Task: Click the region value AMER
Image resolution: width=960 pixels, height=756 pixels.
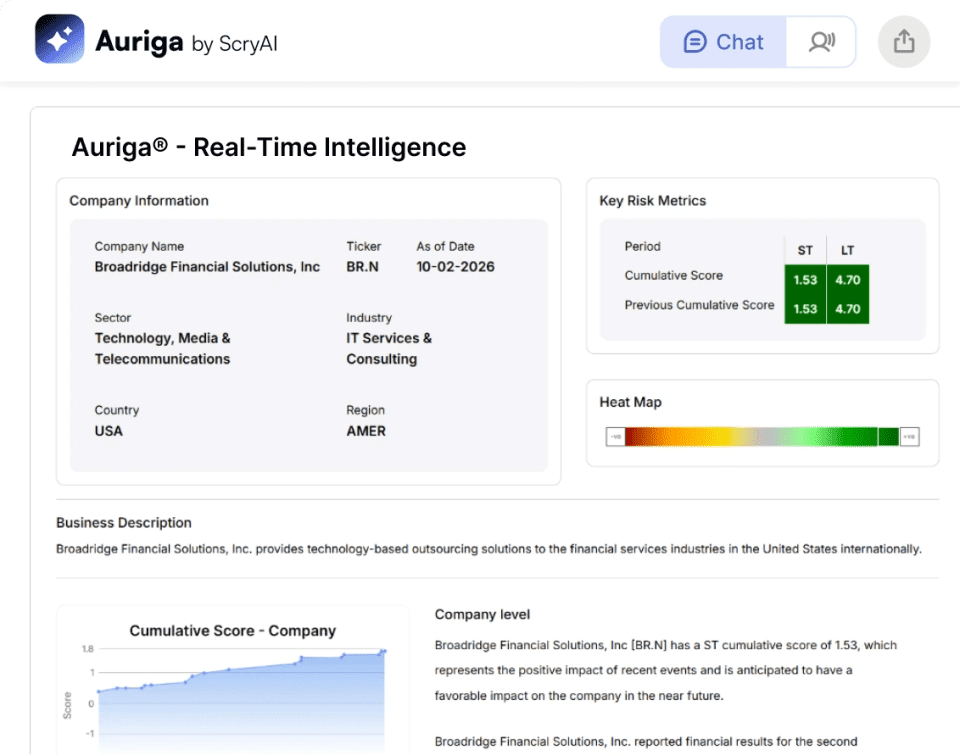Action: (x=366, y=431)
